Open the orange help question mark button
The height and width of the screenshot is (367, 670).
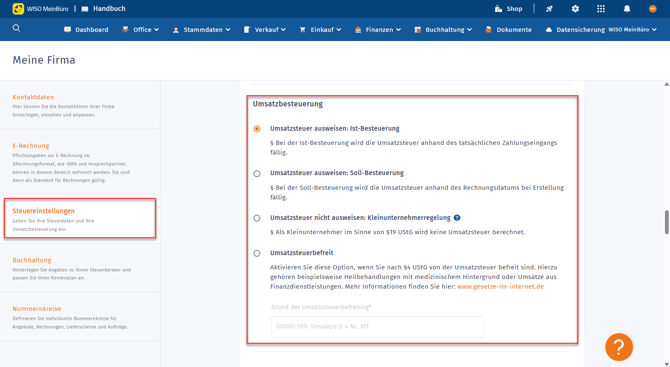pyautogui.click(x=619, y=347)
